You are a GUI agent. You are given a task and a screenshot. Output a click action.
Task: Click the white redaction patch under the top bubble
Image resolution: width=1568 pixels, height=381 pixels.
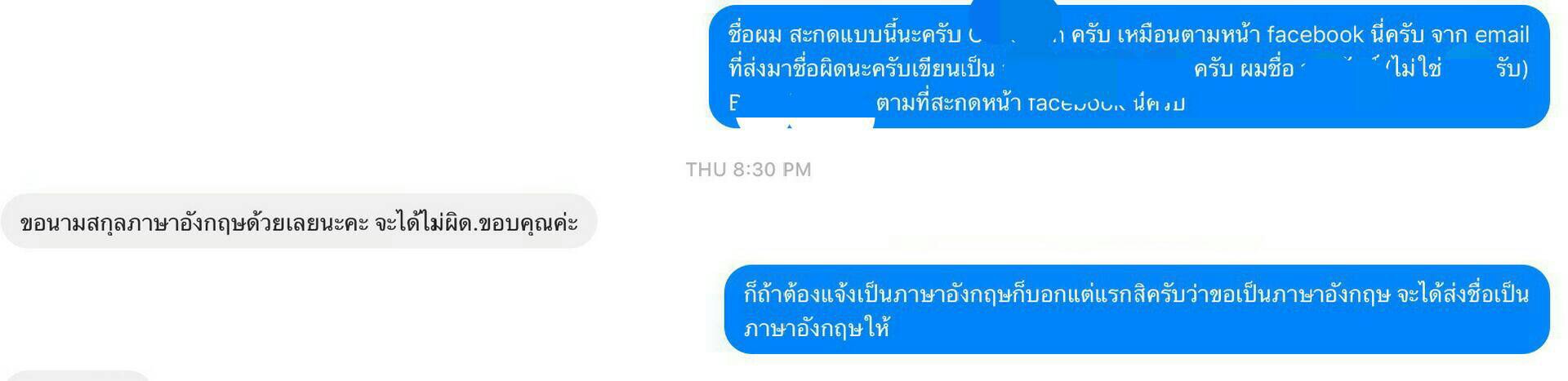pos(805,123)
